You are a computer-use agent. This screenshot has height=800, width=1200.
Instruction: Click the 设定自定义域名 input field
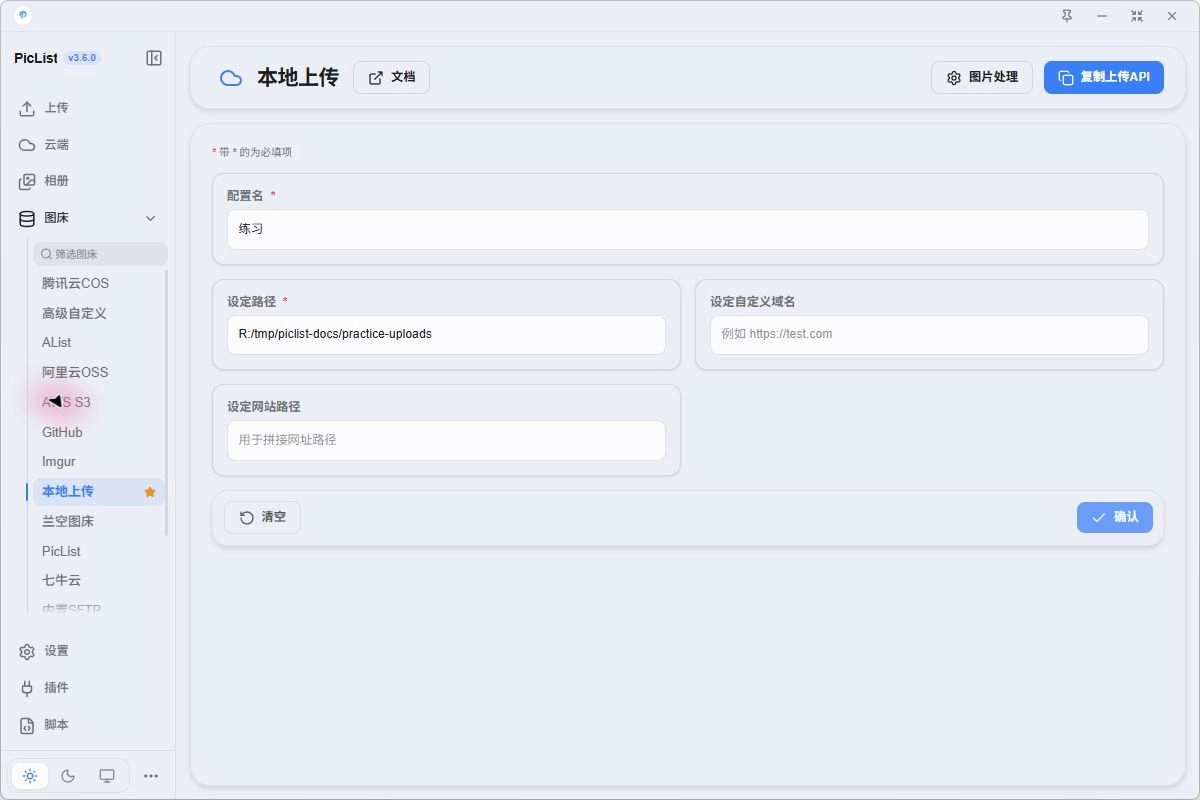(929, 334)
